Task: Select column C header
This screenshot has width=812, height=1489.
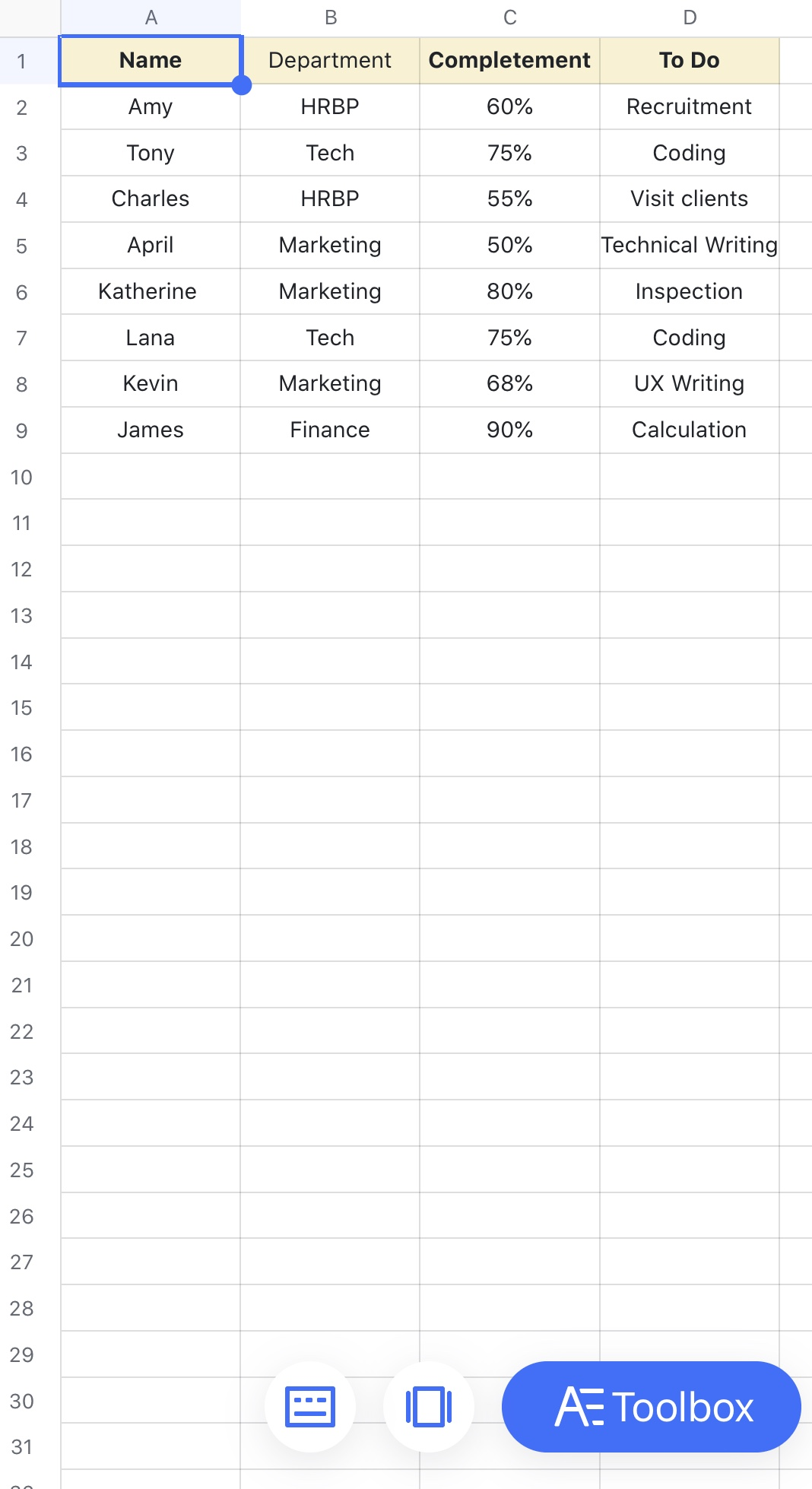Action: point(509,17)
